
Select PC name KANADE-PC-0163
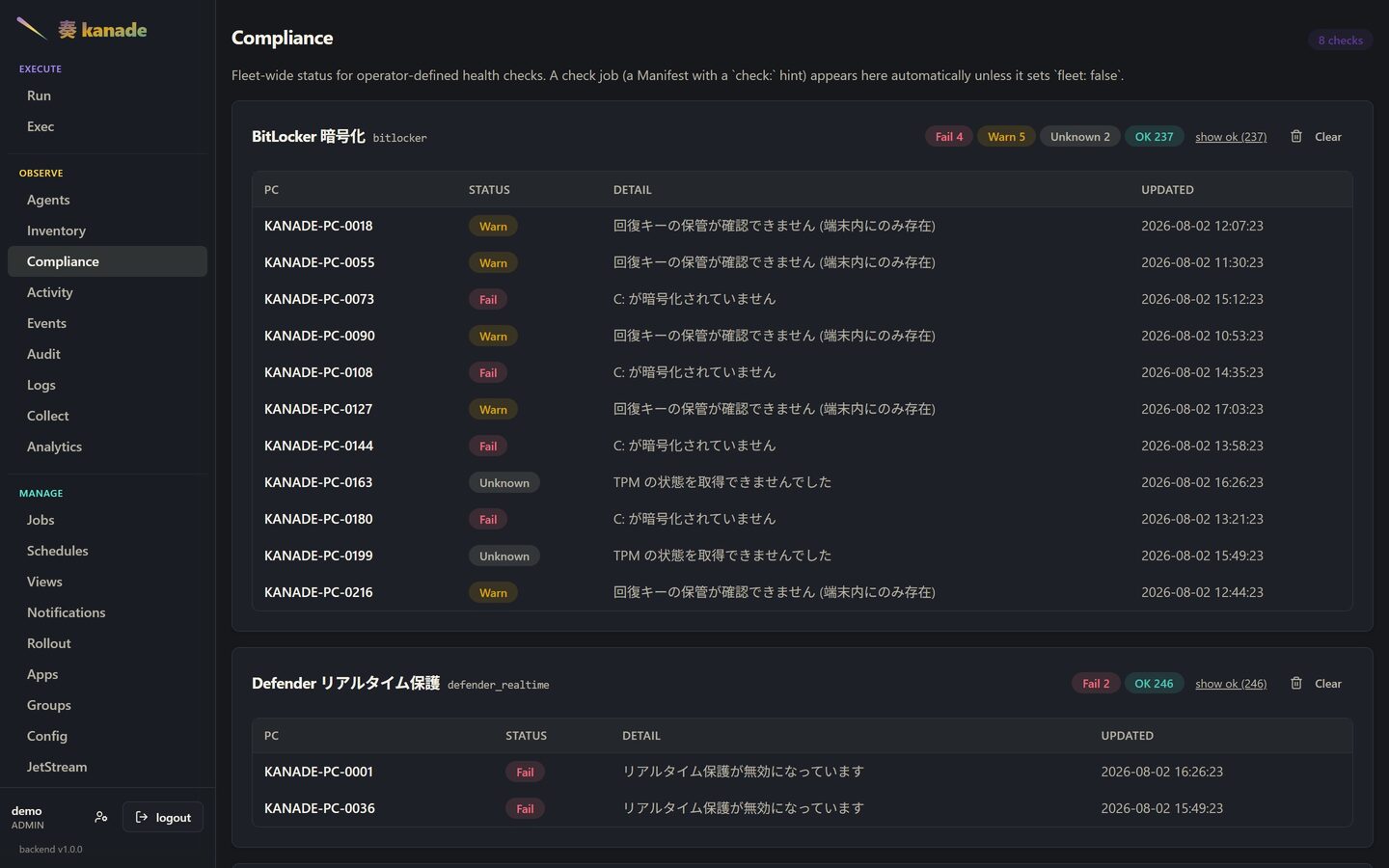pyautogui.click(x=318, y=482)
